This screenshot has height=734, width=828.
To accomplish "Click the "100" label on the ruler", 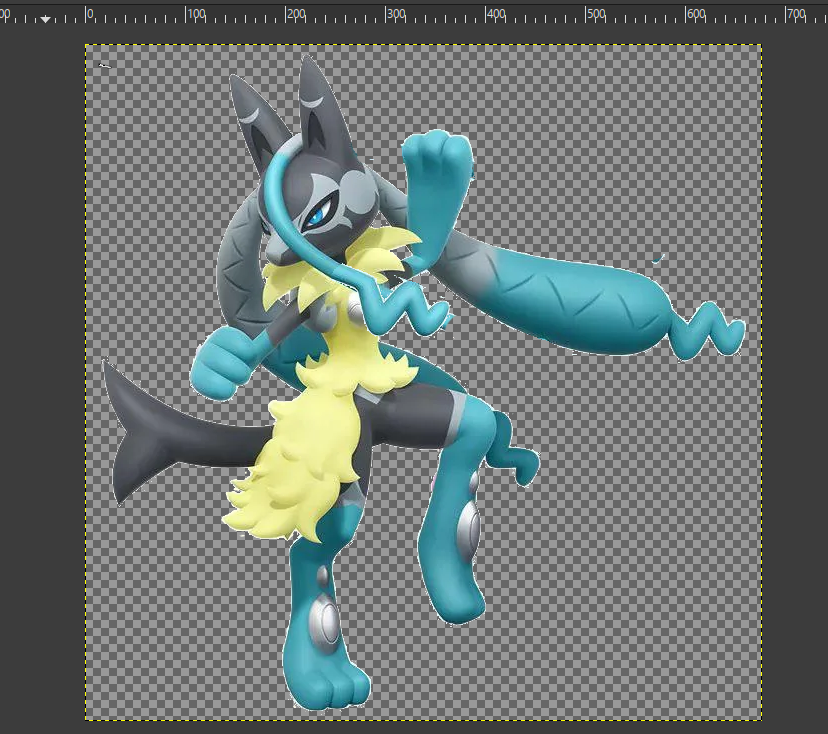I will pyautogui.click(x=196, y=14).
